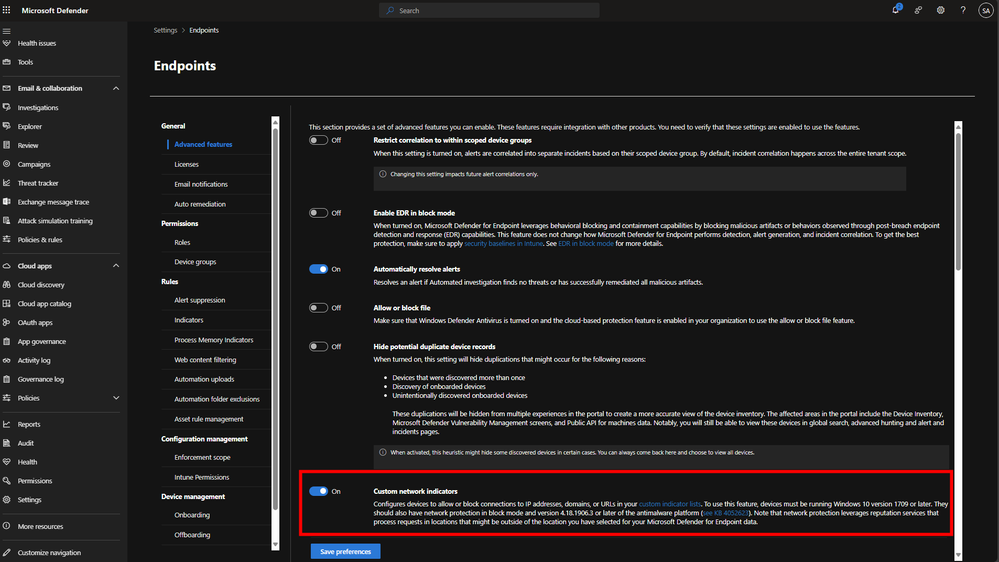Collapse the Cloud apps section

coord(116,266)
